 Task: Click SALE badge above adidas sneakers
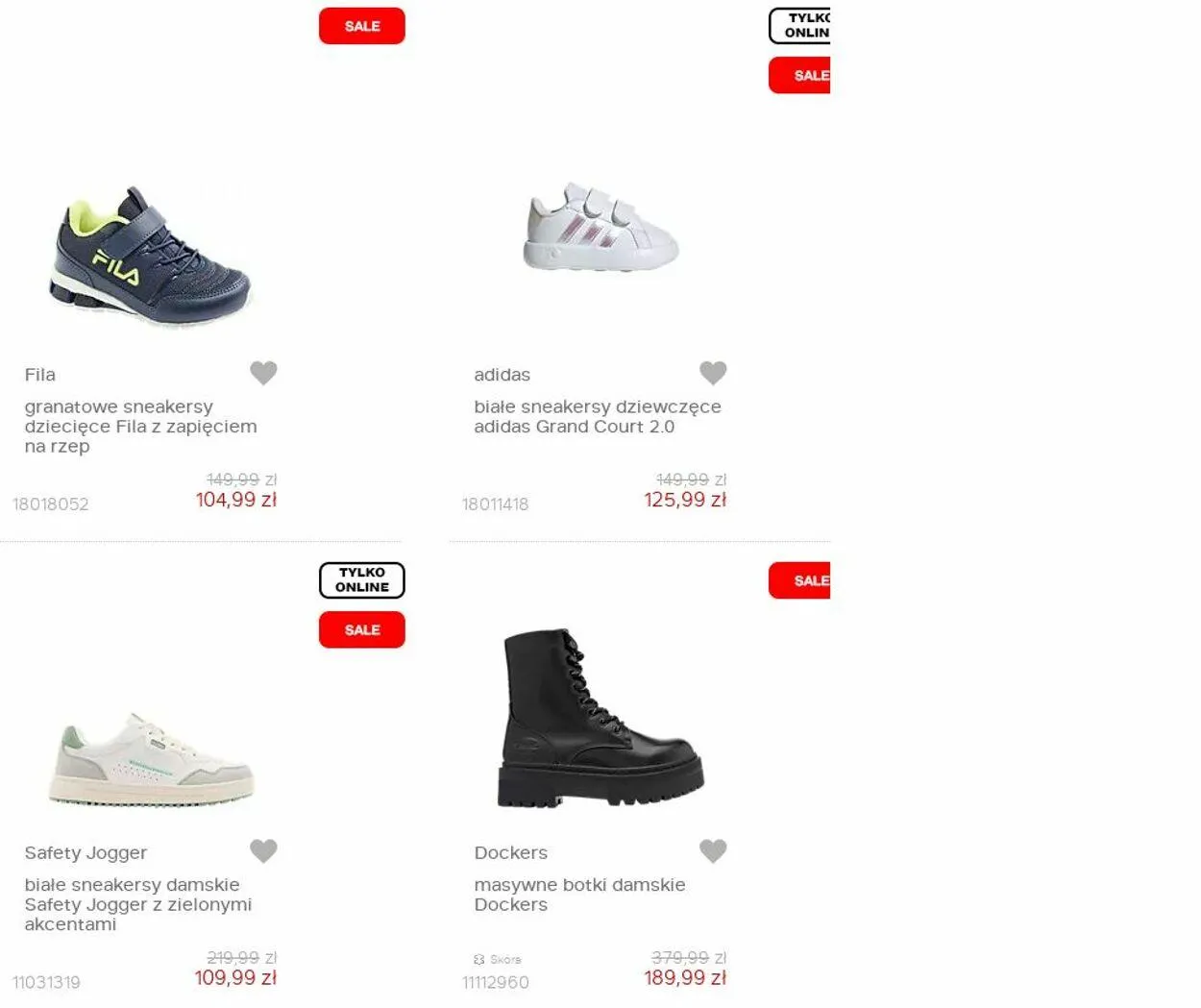tap(799, 75)
